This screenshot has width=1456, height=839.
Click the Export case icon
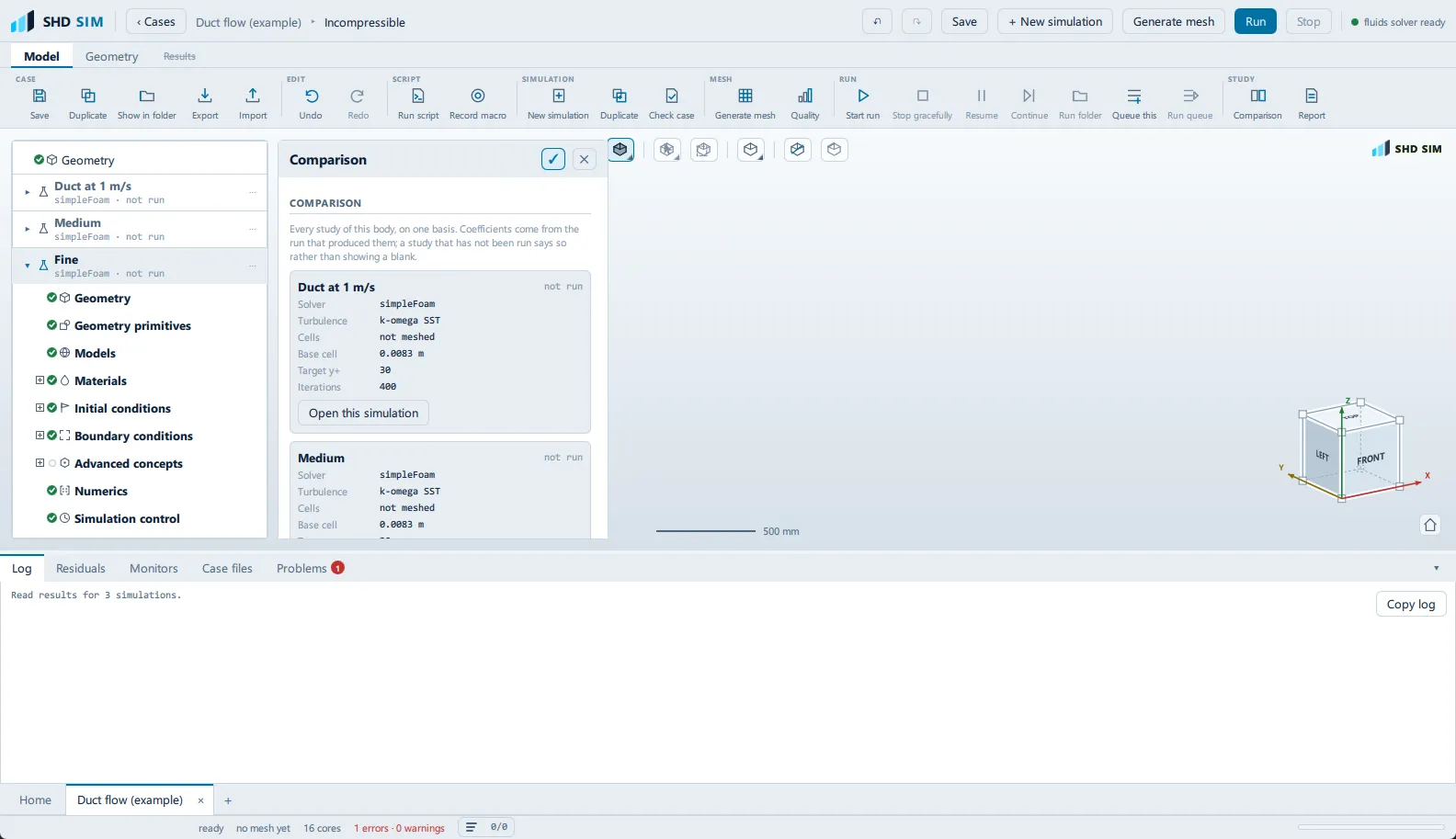(x=205, y=96)
